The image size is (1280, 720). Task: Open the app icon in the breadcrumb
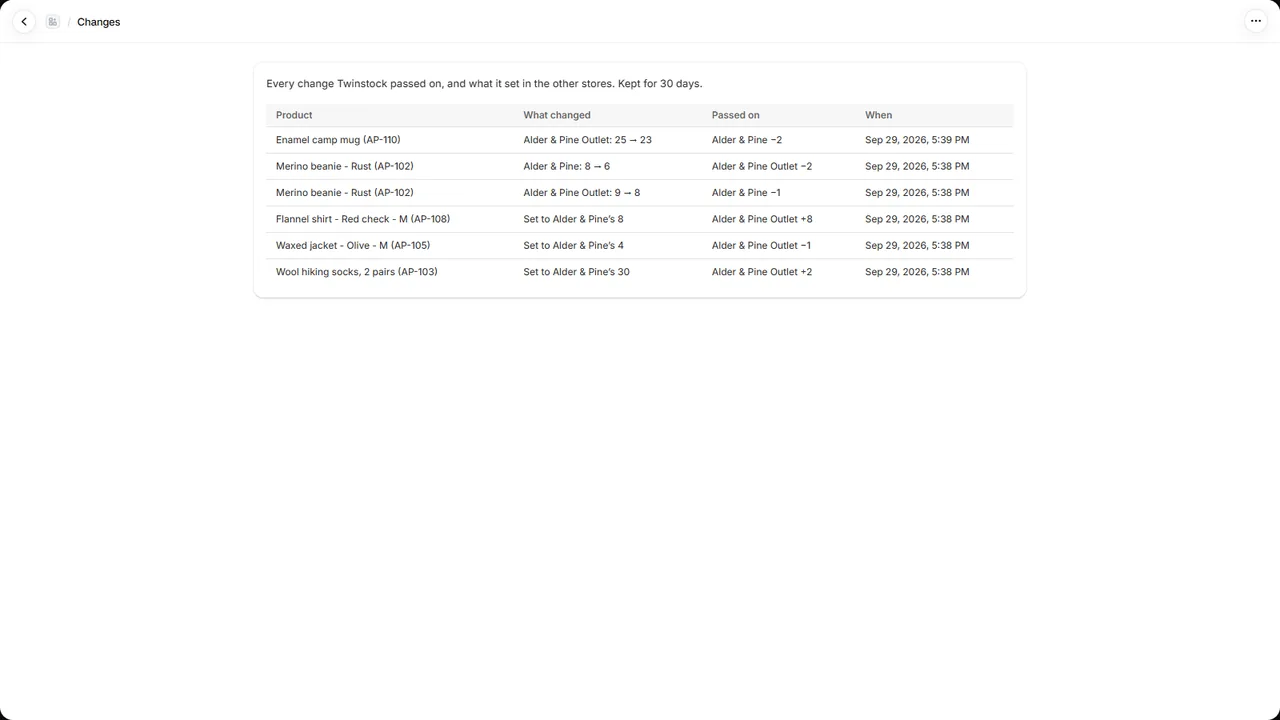point(53,21)
